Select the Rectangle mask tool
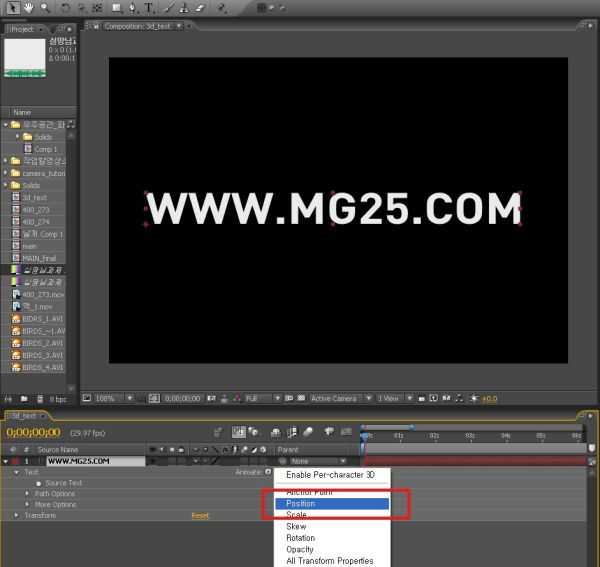 (x=117, y=8)
